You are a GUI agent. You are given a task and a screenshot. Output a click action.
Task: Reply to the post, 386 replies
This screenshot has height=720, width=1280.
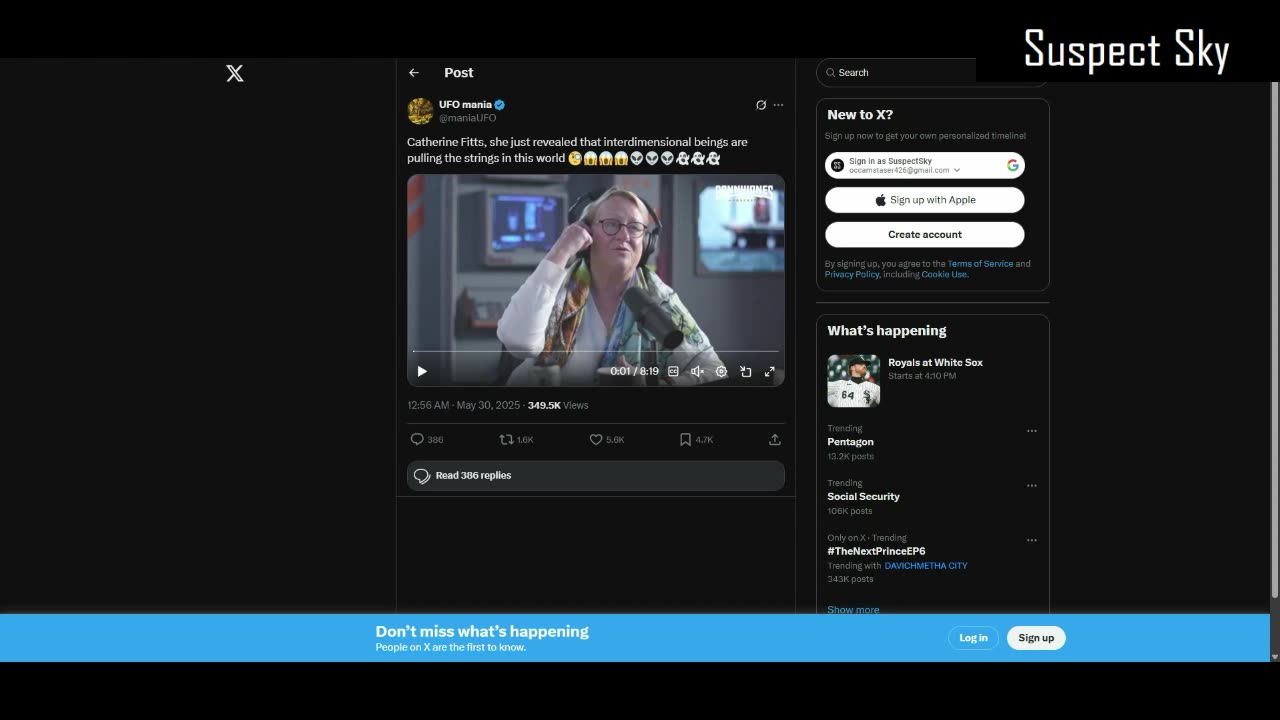tap(427, 439)
